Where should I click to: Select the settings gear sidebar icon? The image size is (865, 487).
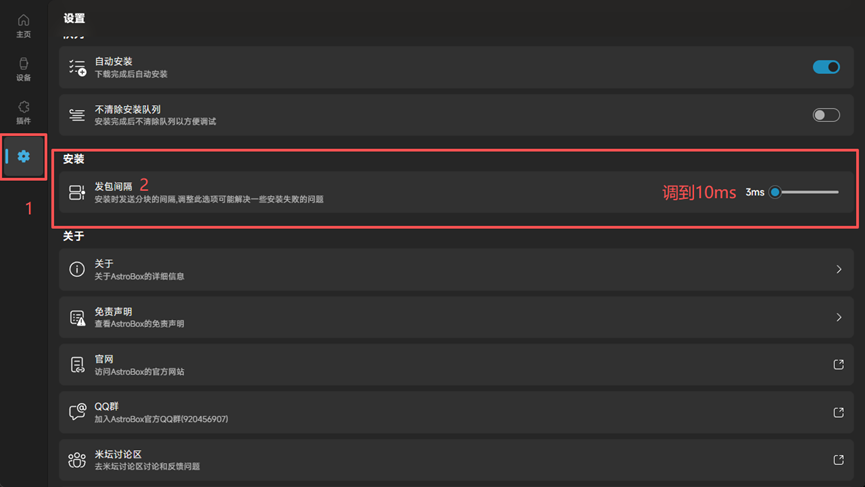(x=24, y=156)
